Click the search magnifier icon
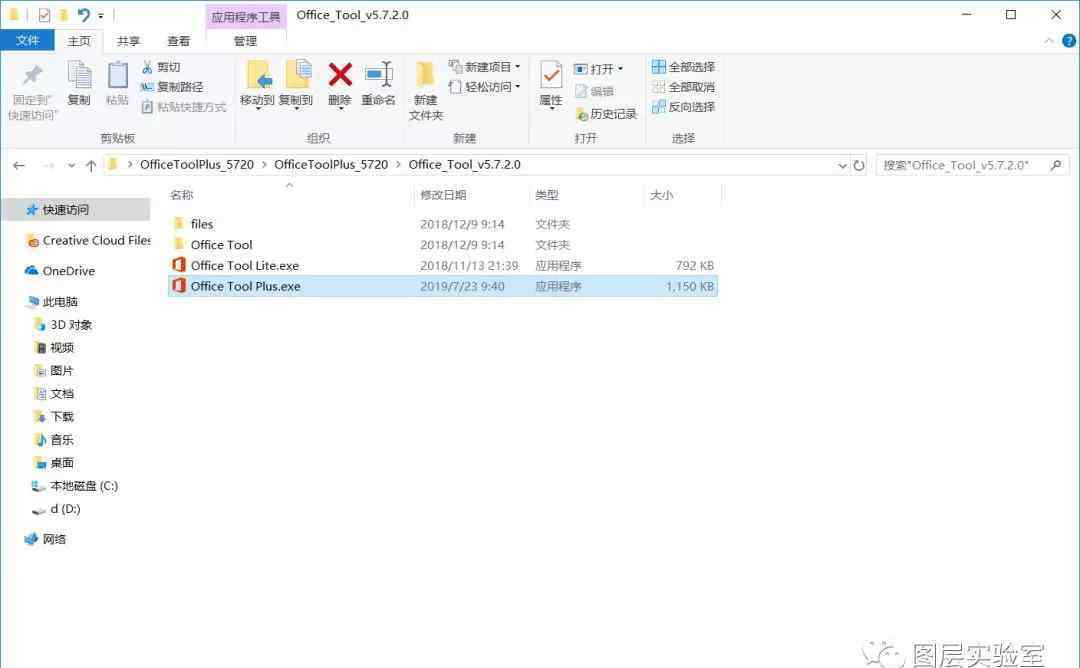1080x668 pixels. pos(1056,165)
